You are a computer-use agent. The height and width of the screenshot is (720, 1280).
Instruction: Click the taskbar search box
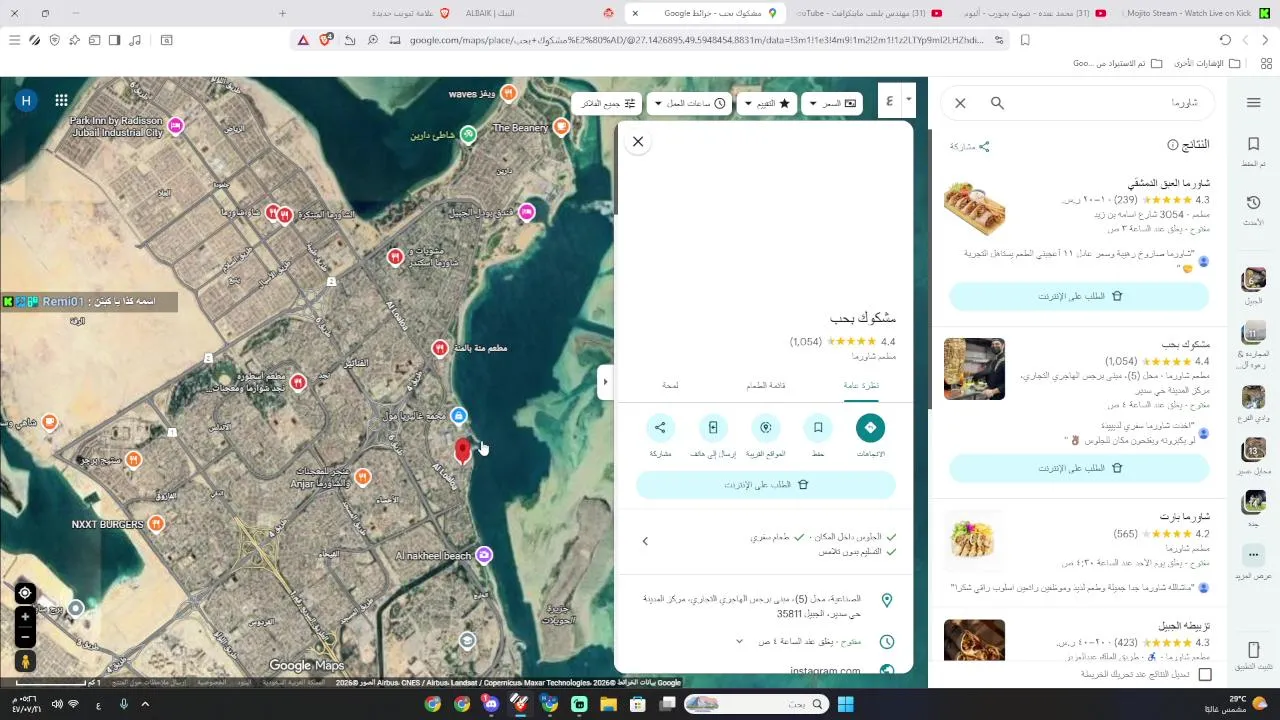pyautogui.click(x=756, y=704)
